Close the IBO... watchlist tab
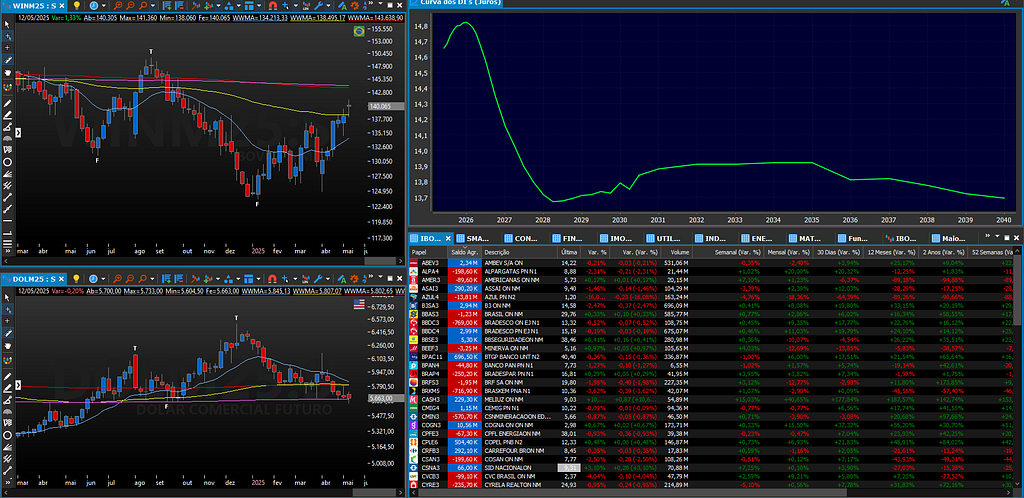 (447, 238)
